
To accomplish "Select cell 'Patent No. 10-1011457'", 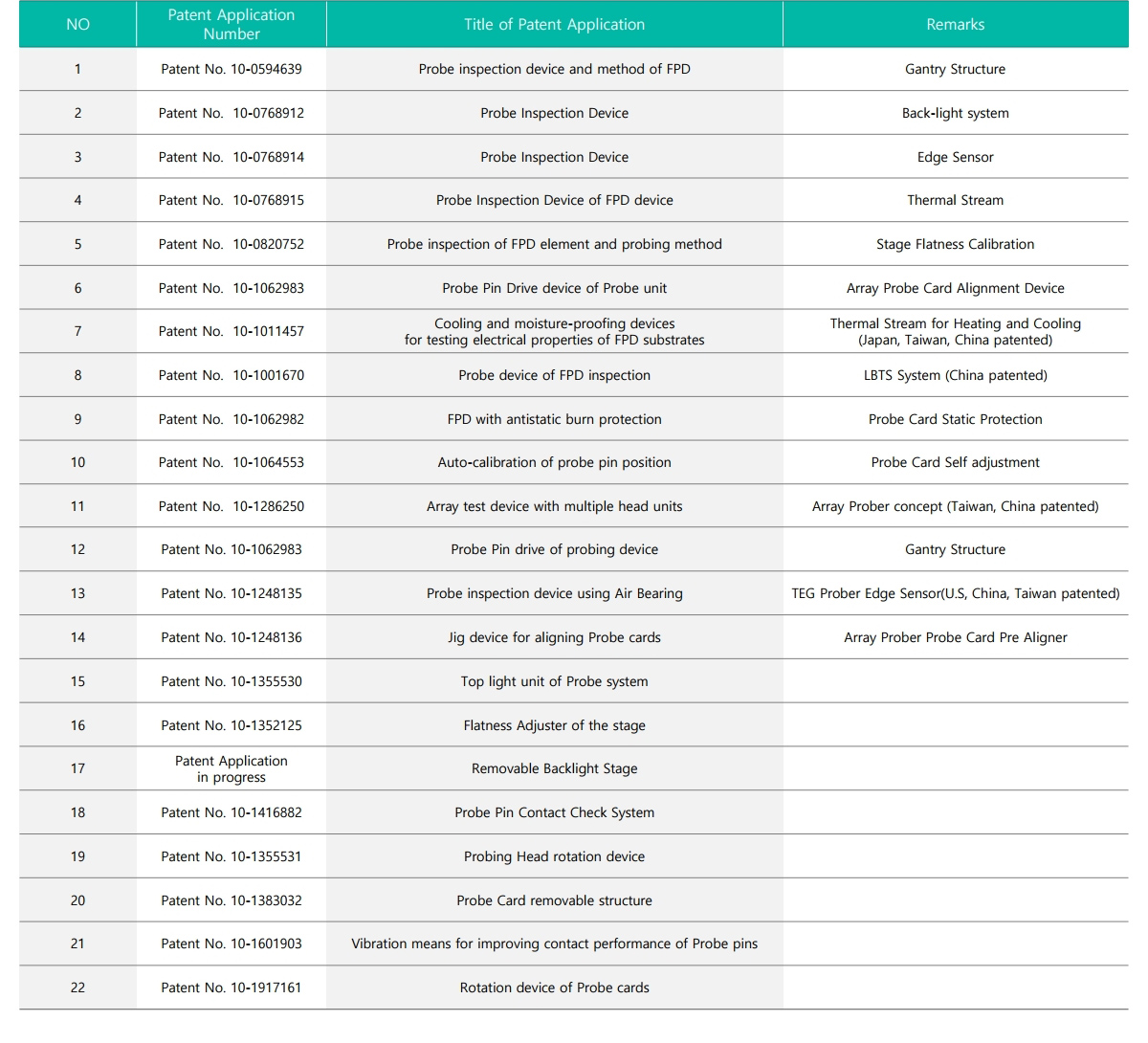I will pos(232,331).
